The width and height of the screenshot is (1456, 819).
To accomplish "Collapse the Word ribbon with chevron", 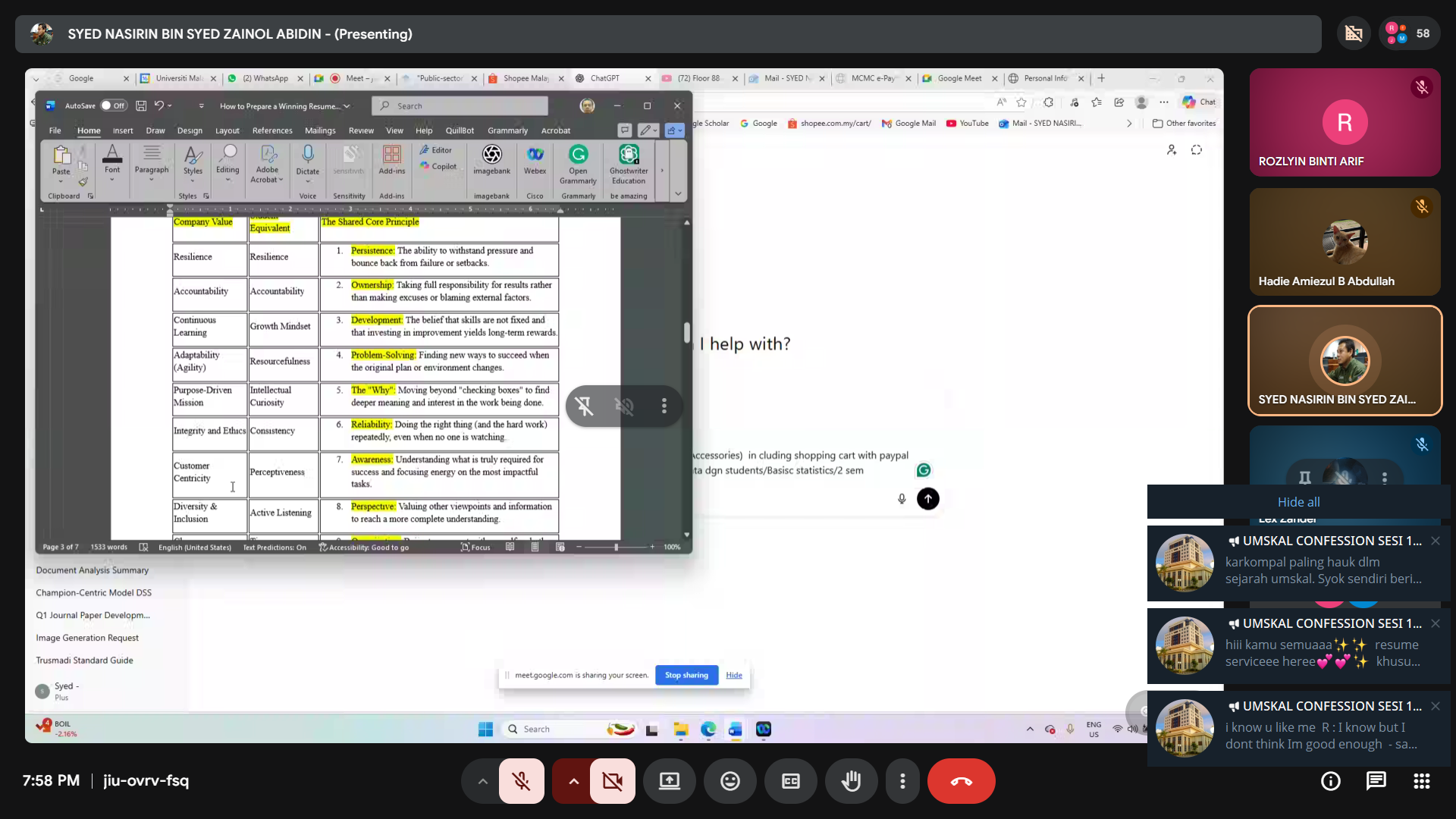I will 678,195.
